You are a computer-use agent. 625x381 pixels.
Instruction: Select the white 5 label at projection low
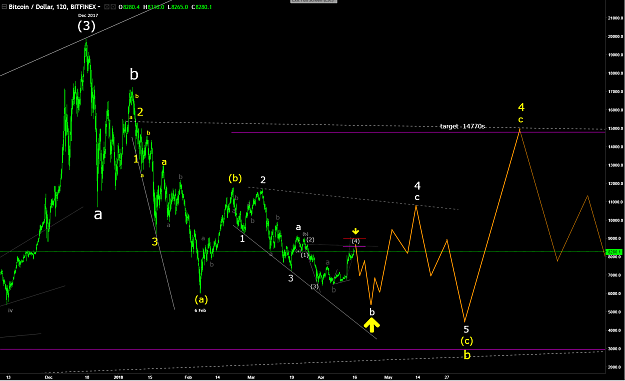(466, 330)
